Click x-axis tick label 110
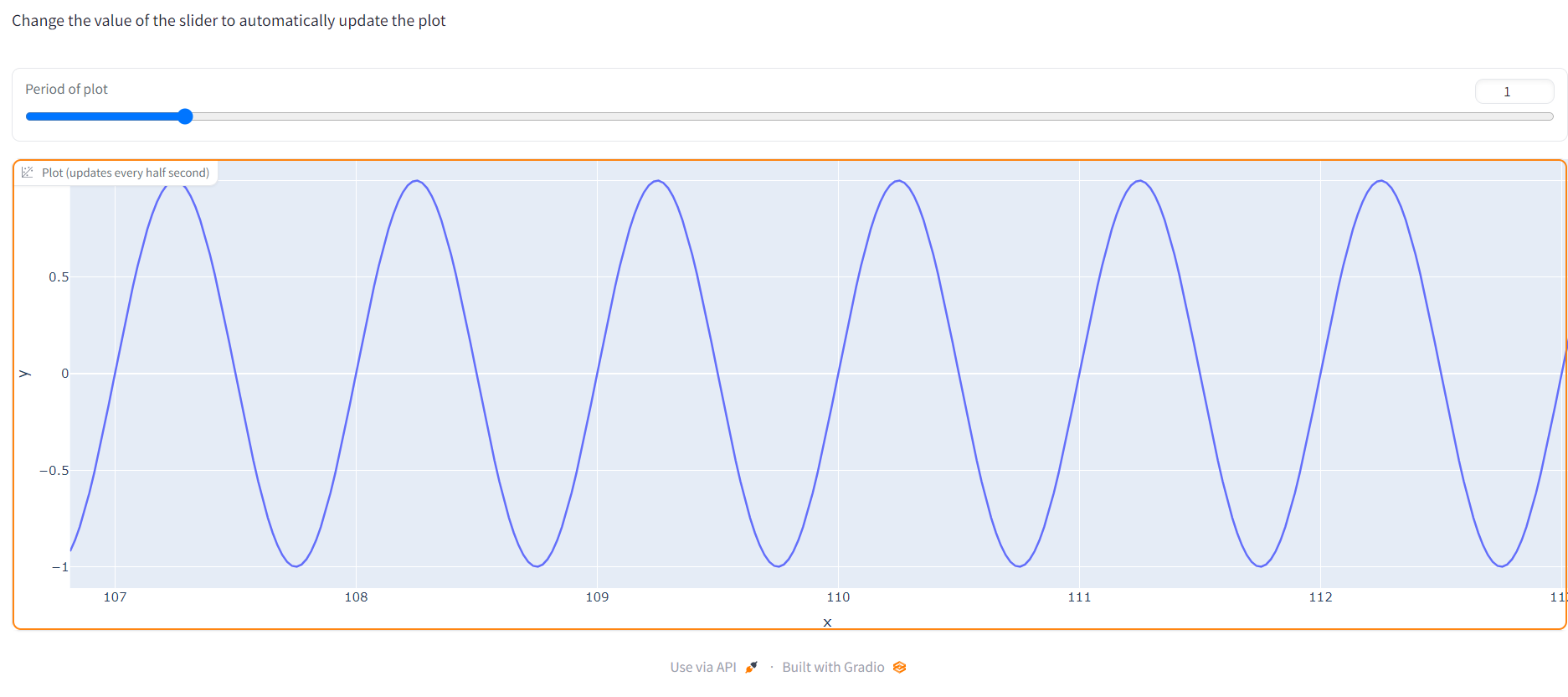The height and width of the screenshot is (697, 1568). 838,596
